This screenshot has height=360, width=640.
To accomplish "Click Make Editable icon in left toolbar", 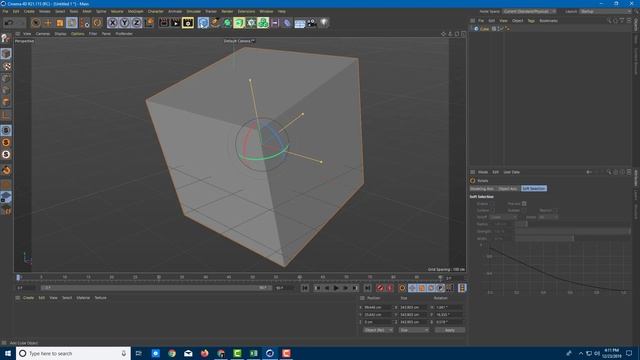I will pyautogui.click(x=6, y=38).
